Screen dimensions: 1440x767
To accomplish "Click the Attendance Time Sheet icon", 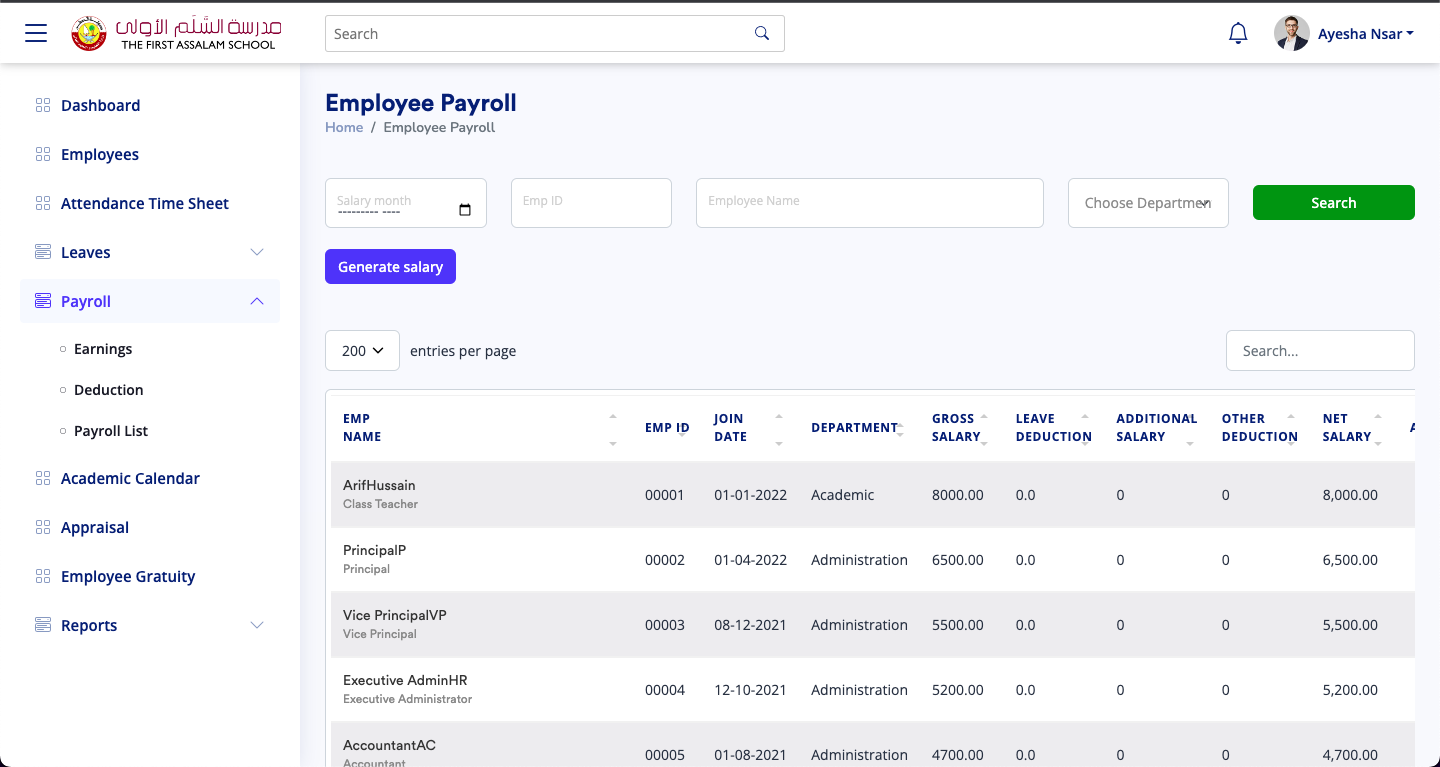I will 43,202.
